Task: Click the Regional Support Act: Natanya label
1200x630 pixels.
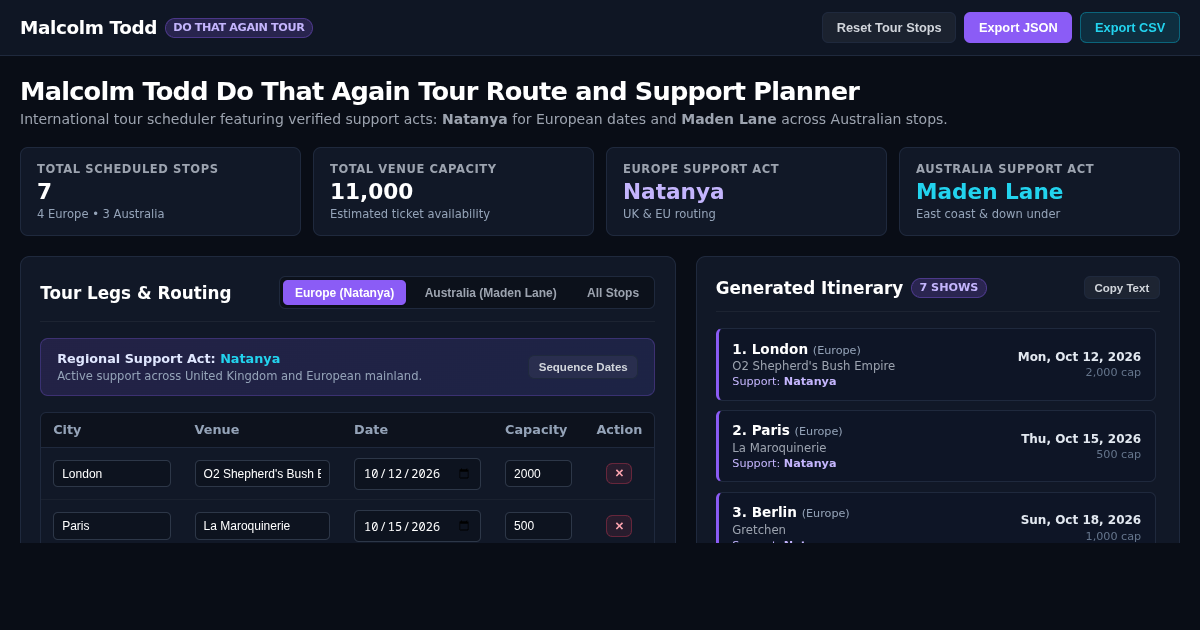Action: [x=168, y=359]
